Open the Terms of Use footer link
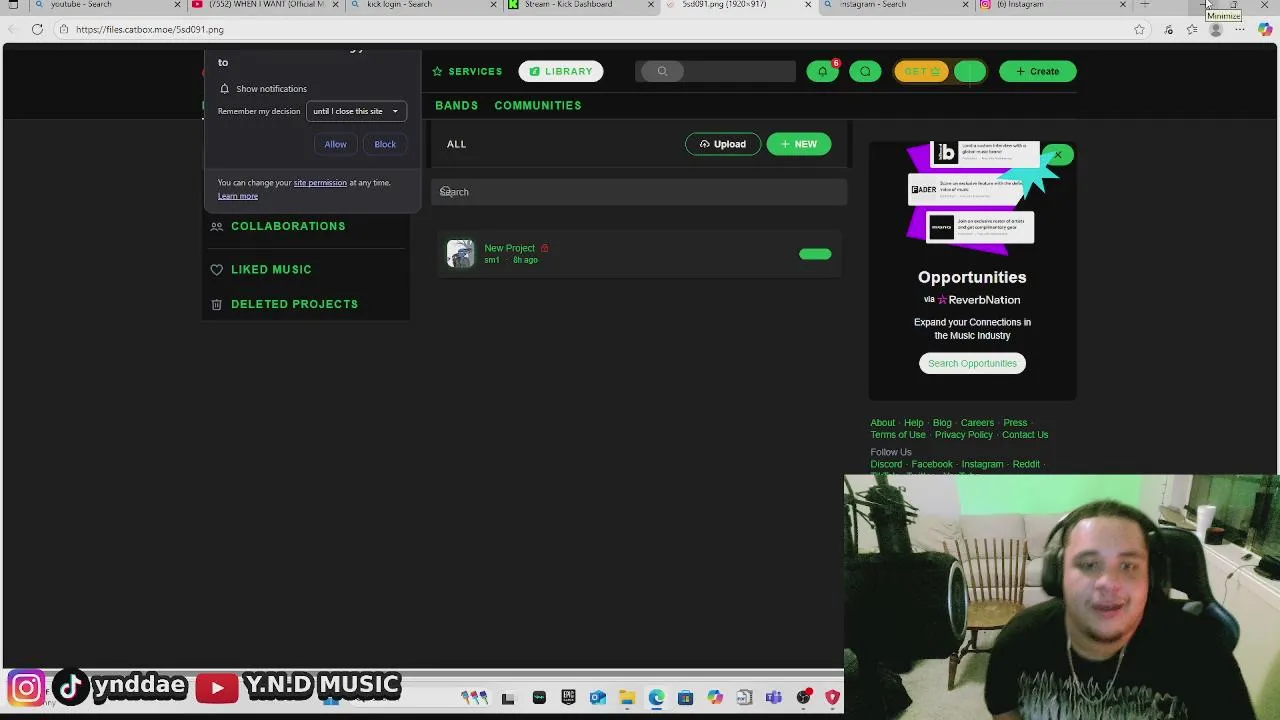1280x720 pixels. tap(898, 435)
